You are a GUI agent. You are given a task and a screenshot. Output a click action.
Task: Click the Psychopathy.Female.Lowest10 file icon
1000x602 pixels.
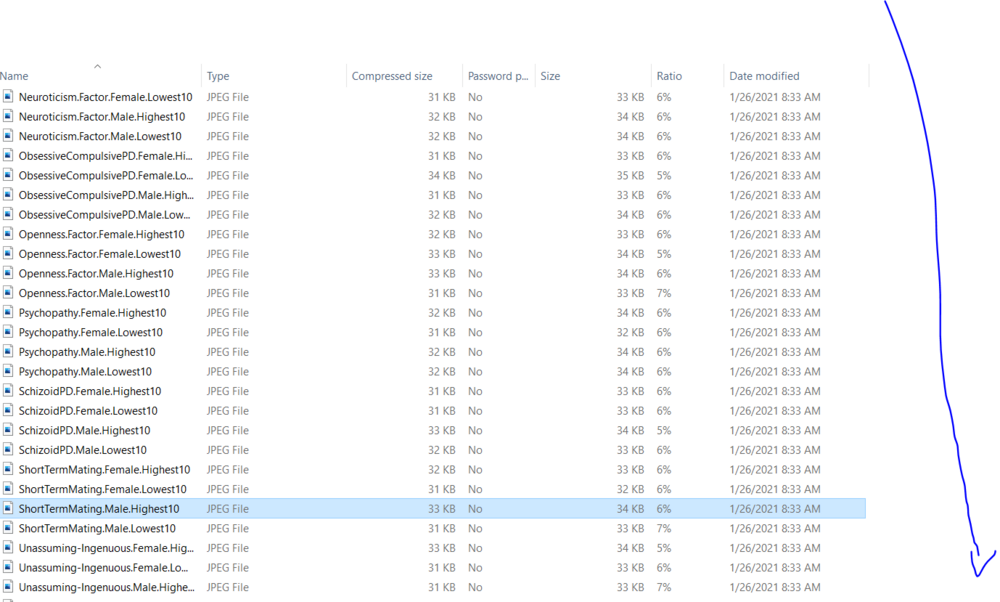click(8, 332)
